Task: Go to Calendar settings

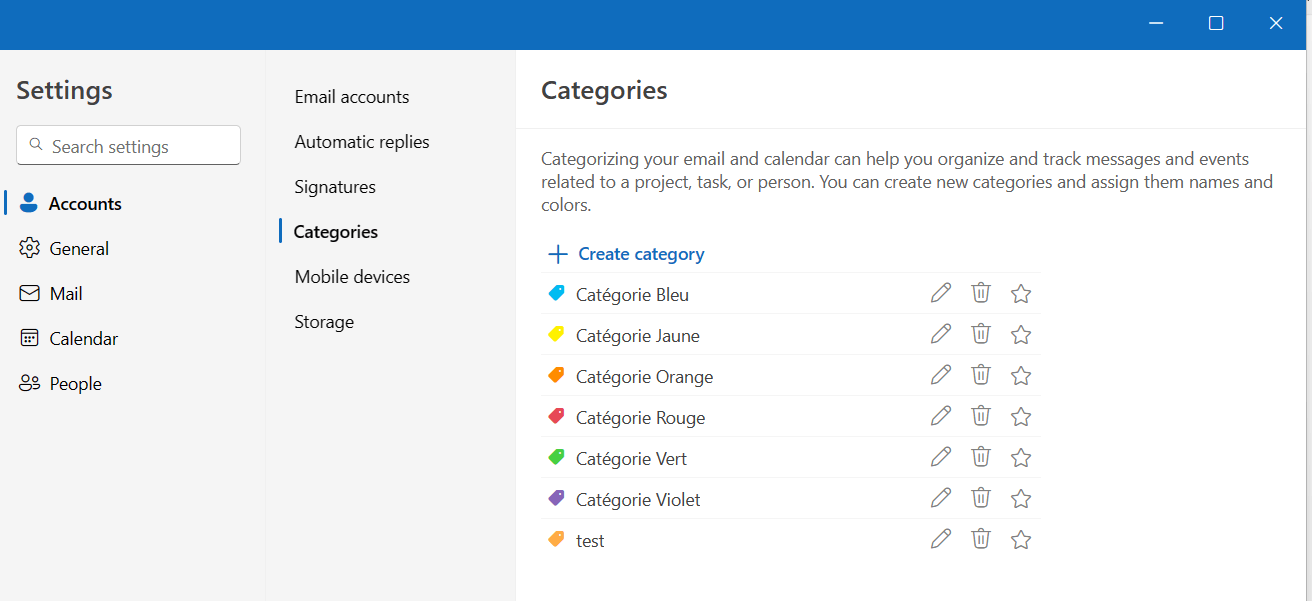Action: (83, 339)
